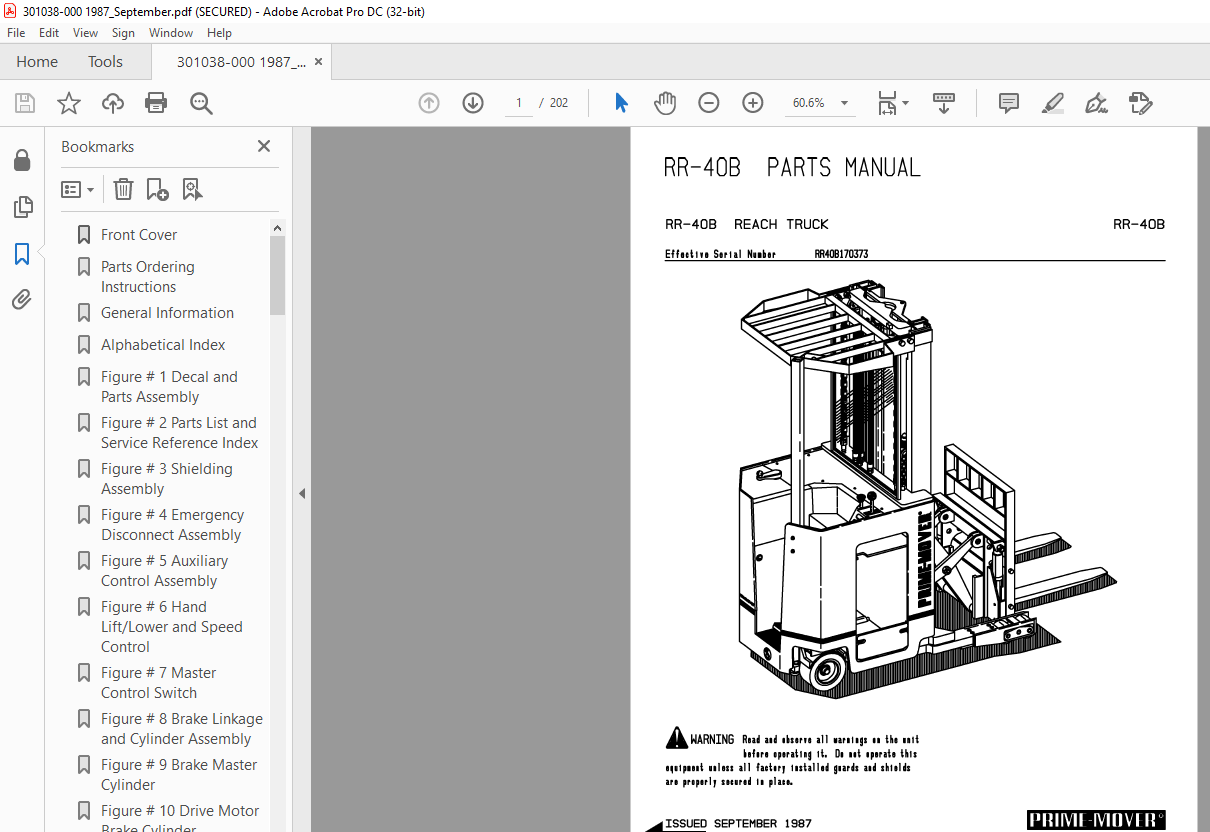Upload the file to cloud
The width and height of the screenshot is (1210, 832).
point(113,103)
